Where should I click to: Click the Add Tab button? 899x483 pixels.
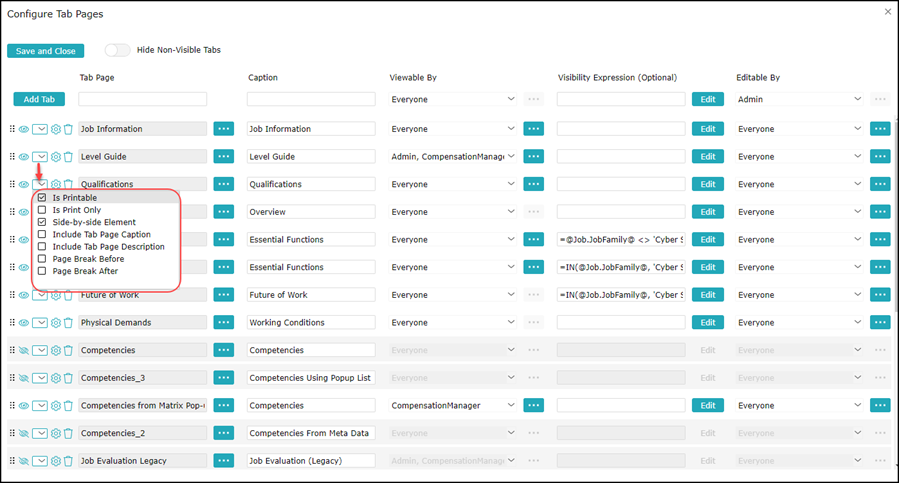(39, 99)
